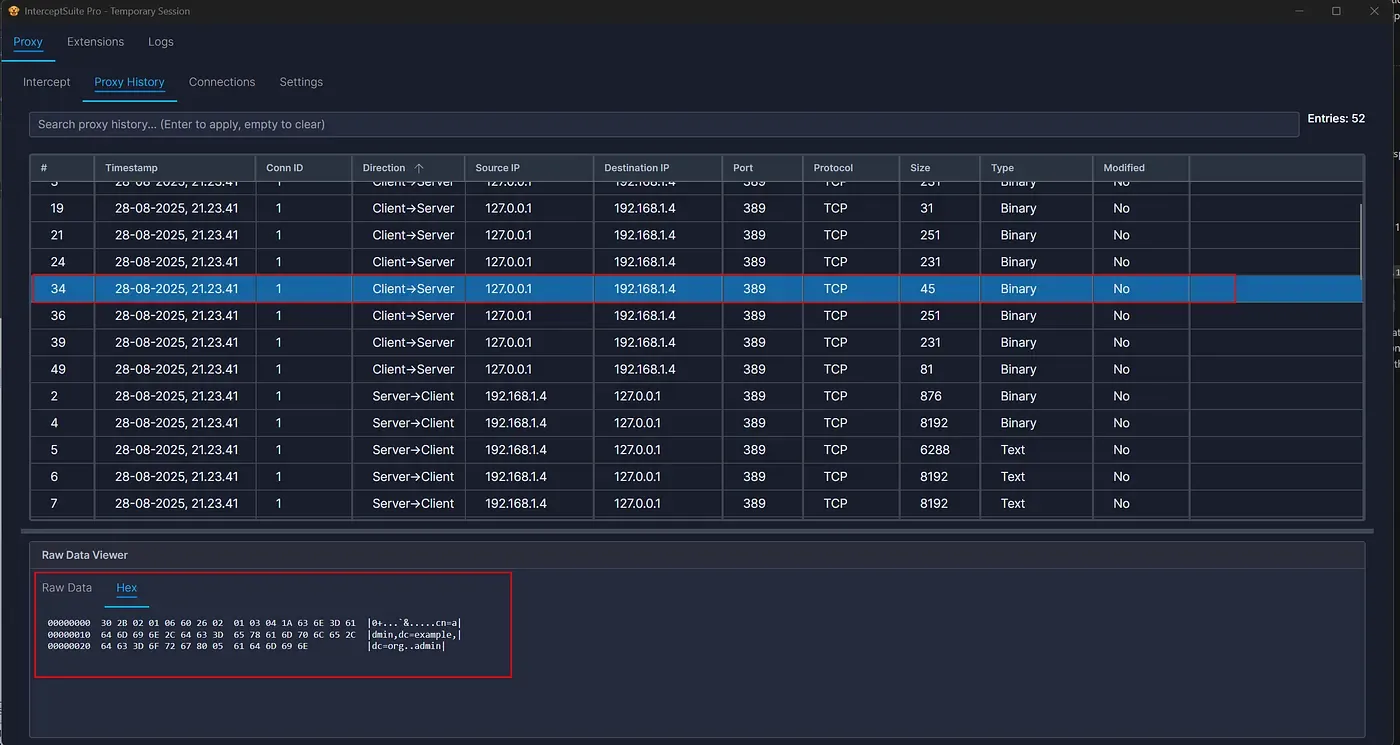
Task: Select history row number 19
Action: tap(696, 208)
